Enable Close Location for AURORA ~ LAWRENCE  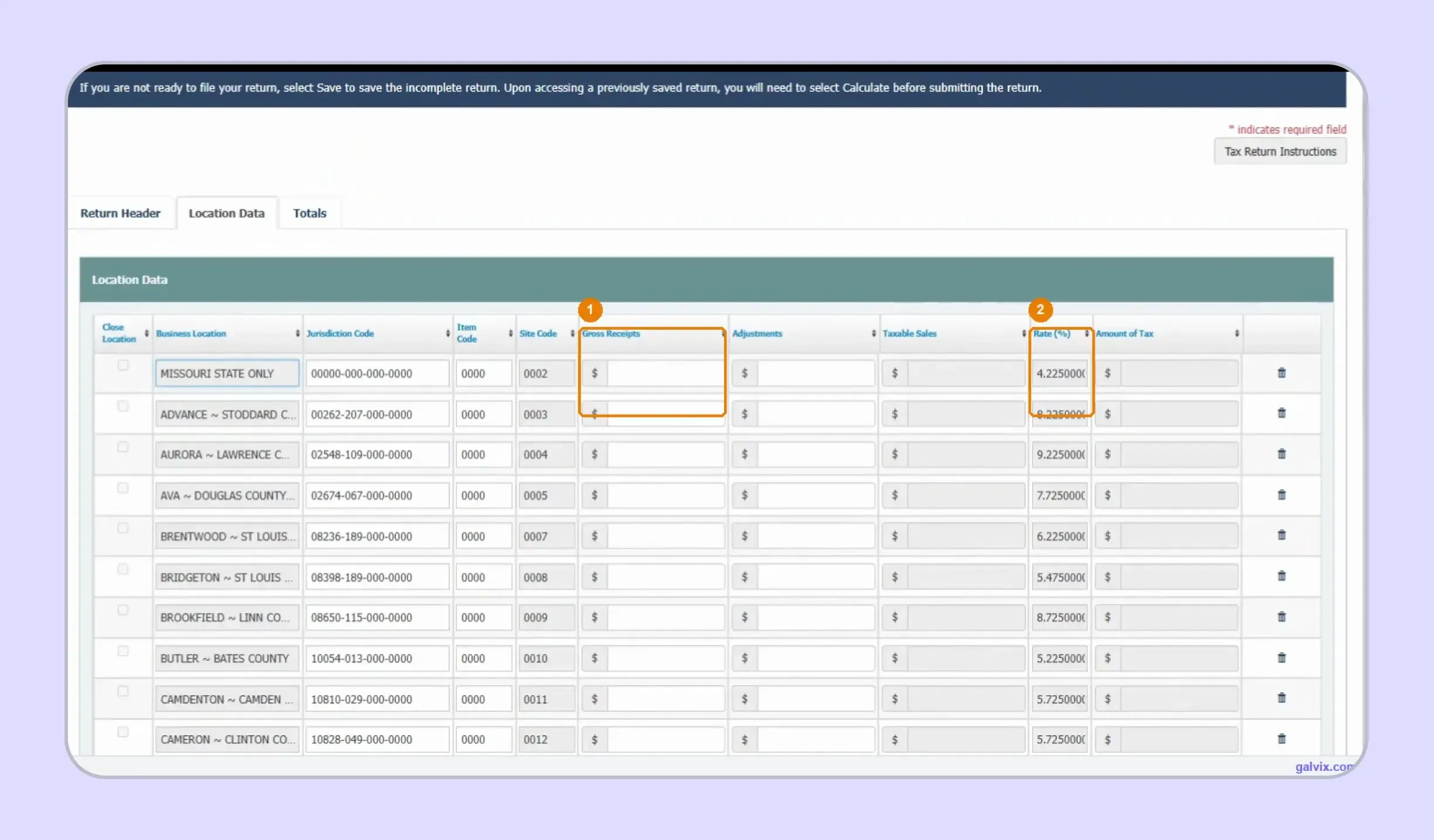[x=122, y=447]
